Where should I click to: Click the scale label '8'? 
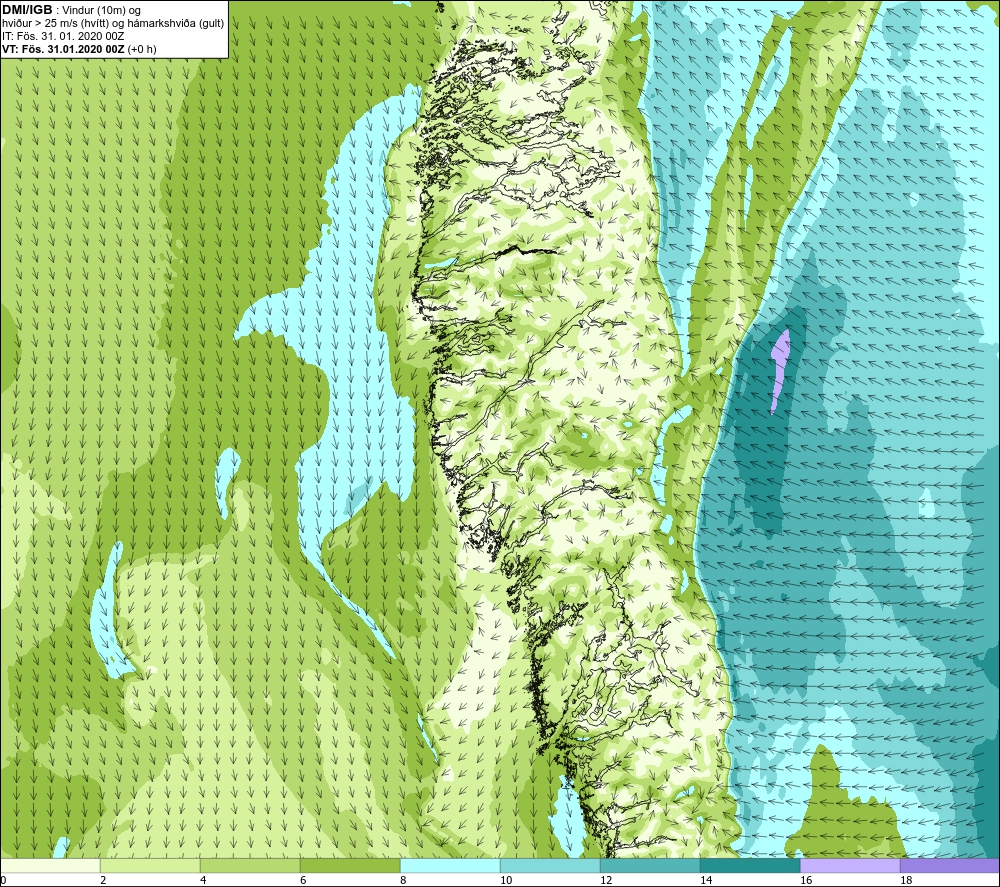click(x=403, y=880)
